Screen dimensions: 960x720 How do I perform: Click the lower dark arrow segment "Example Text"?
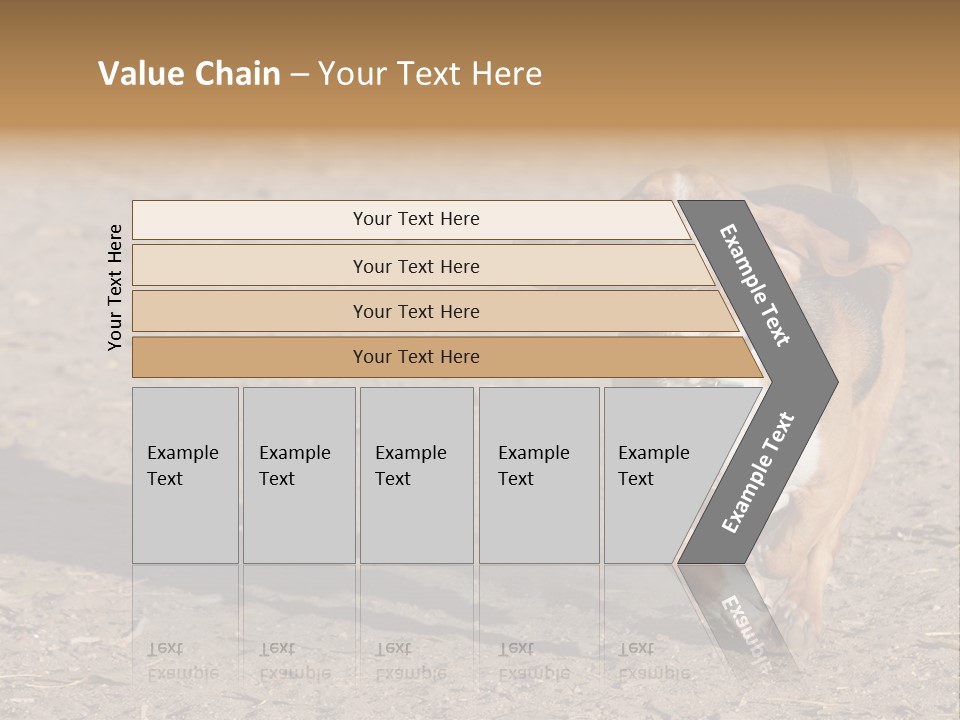coord(758,472)
